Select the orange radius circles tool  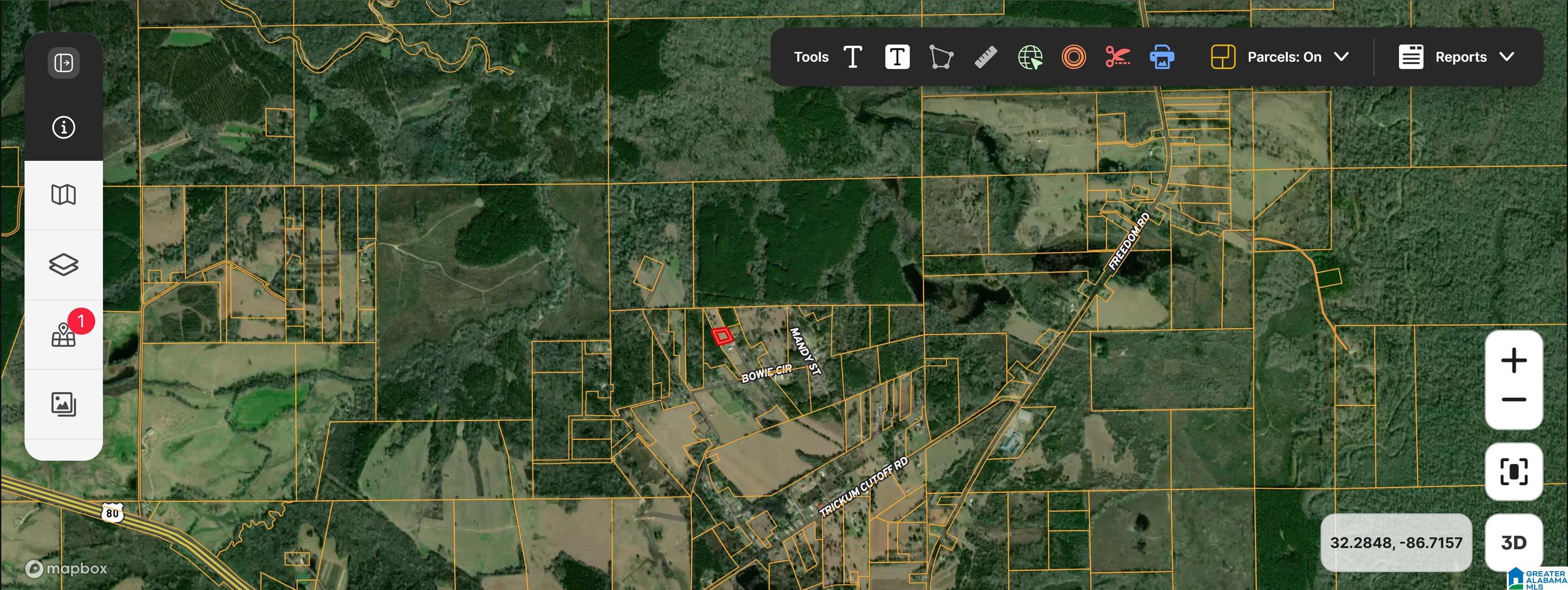(1074, 57)
